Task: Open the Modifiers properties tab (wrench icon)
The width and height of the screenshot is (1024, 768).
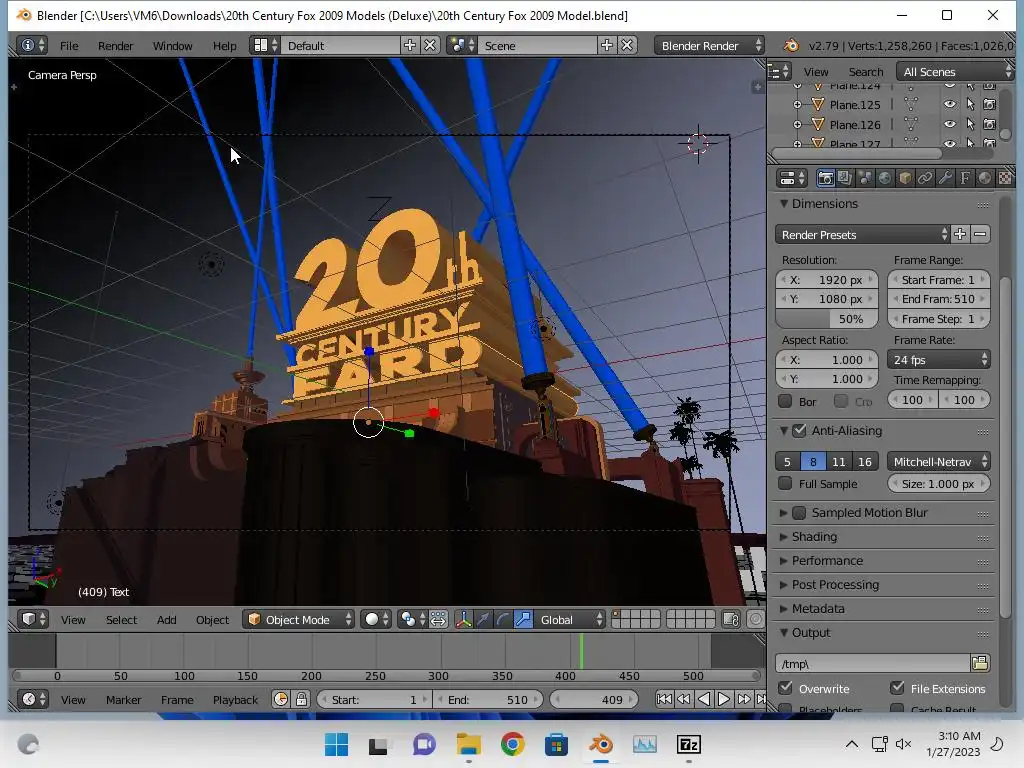Action: pyautogui.click(x=945, y=178)
